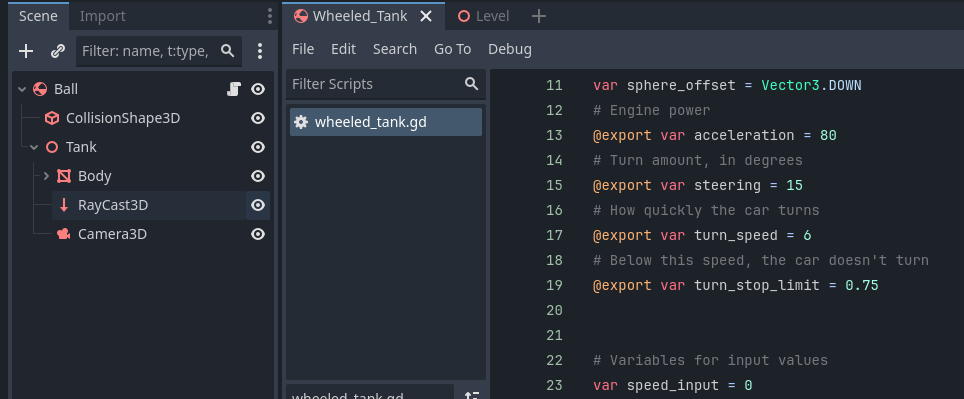Open the Debug menu
This screenshot has height=399, width=964.
point(510,49)
